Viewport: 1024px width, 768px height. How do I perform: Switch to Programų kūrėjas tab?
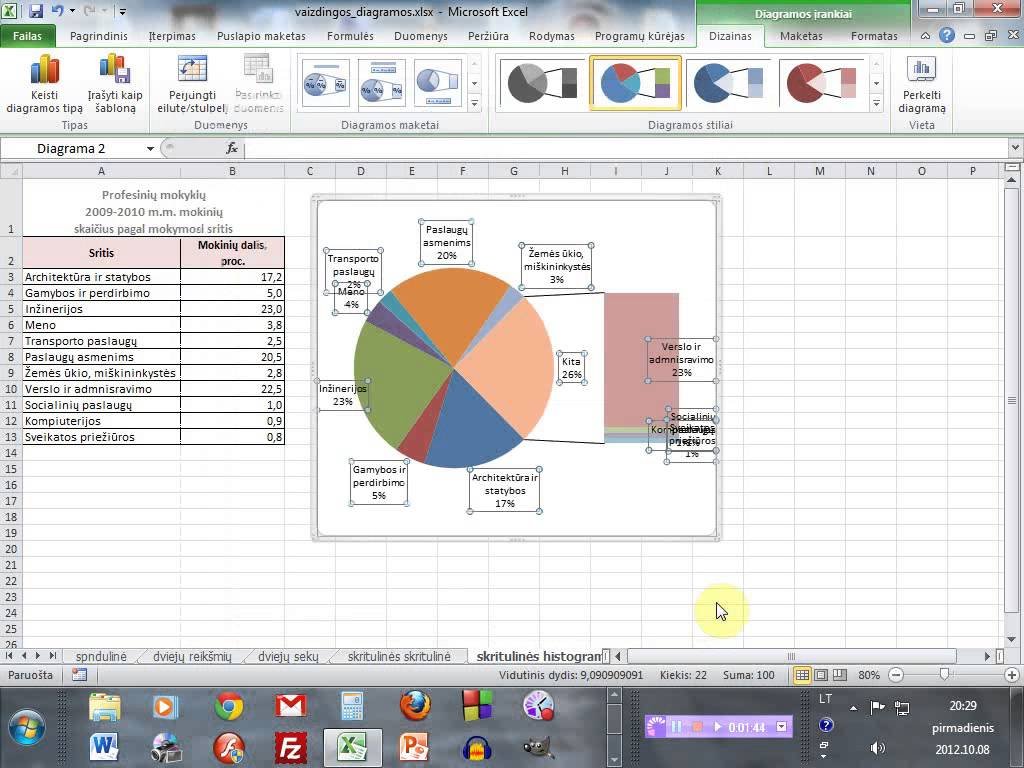click(639, 36)
